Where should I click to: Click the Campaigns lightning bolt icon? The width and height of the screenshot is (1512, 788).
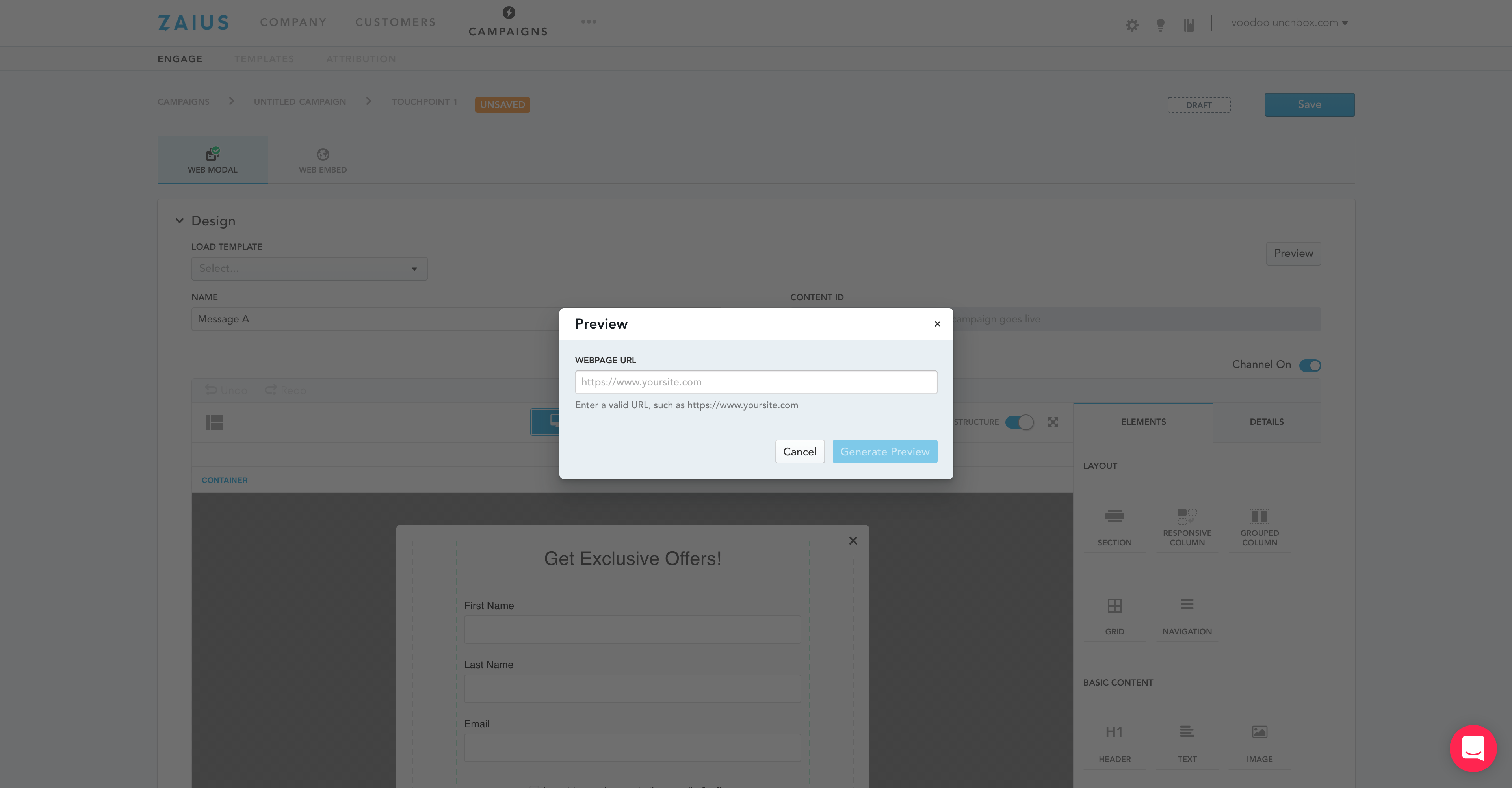coord(509,12)
